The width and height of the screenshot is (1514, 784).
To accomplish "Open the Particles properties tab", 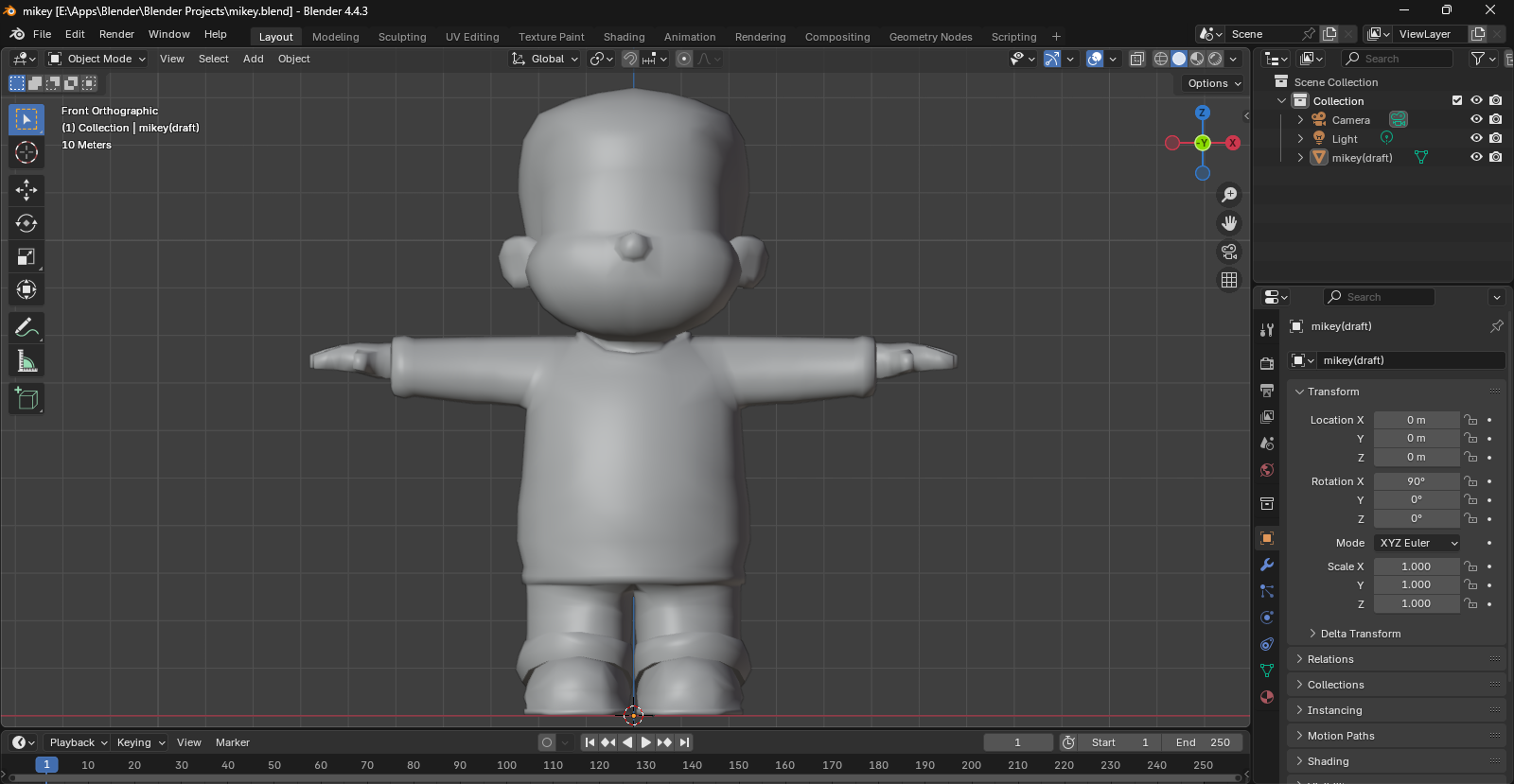I will point(1267,591).
